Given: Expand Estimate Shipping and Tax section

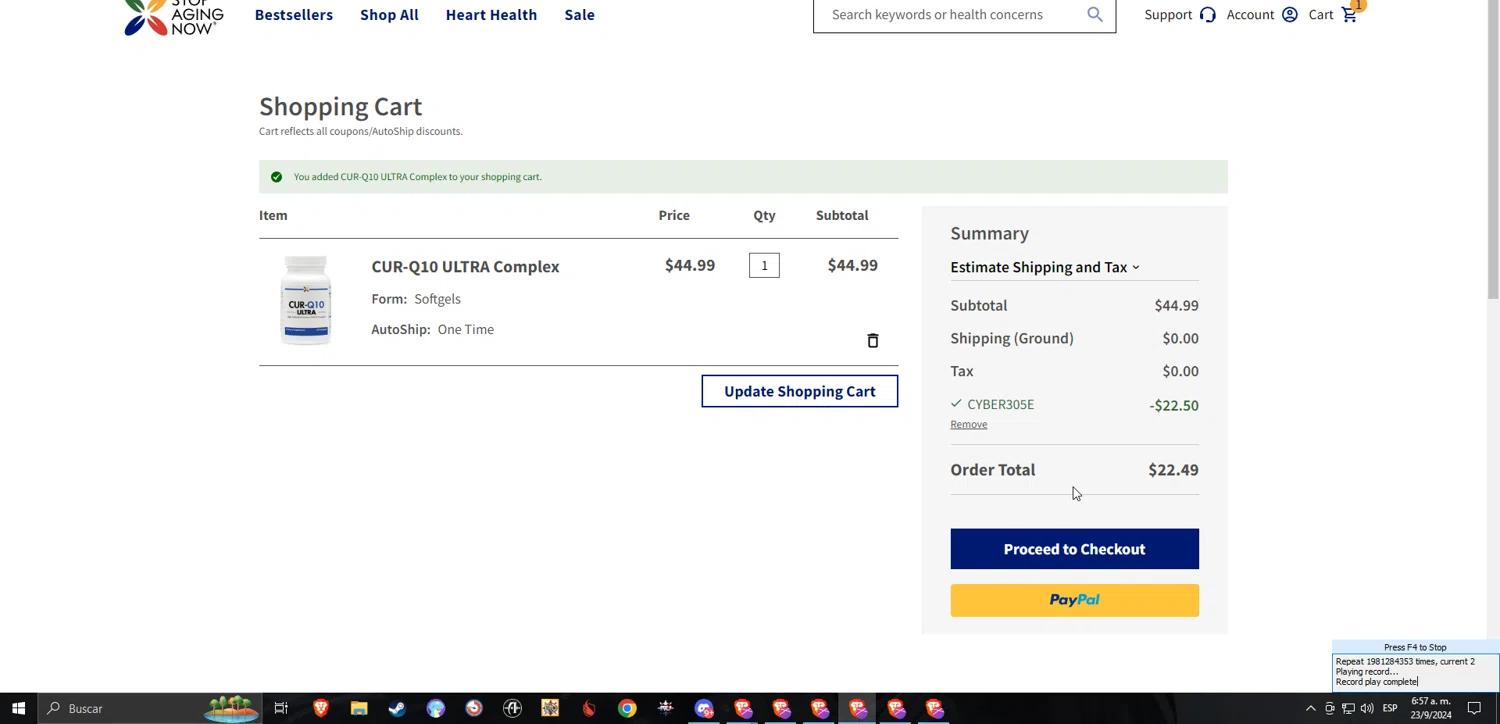Looking at the screenshot, I should coord(1044,267).
